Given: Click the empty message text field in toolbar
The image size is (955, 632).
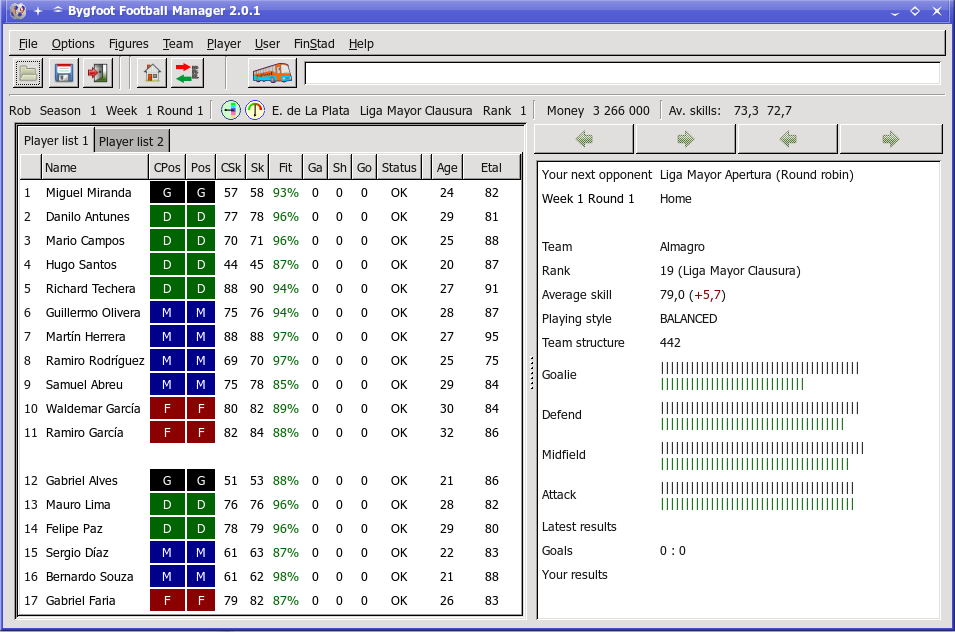Looking at the screenshot, I should point(622,74).
